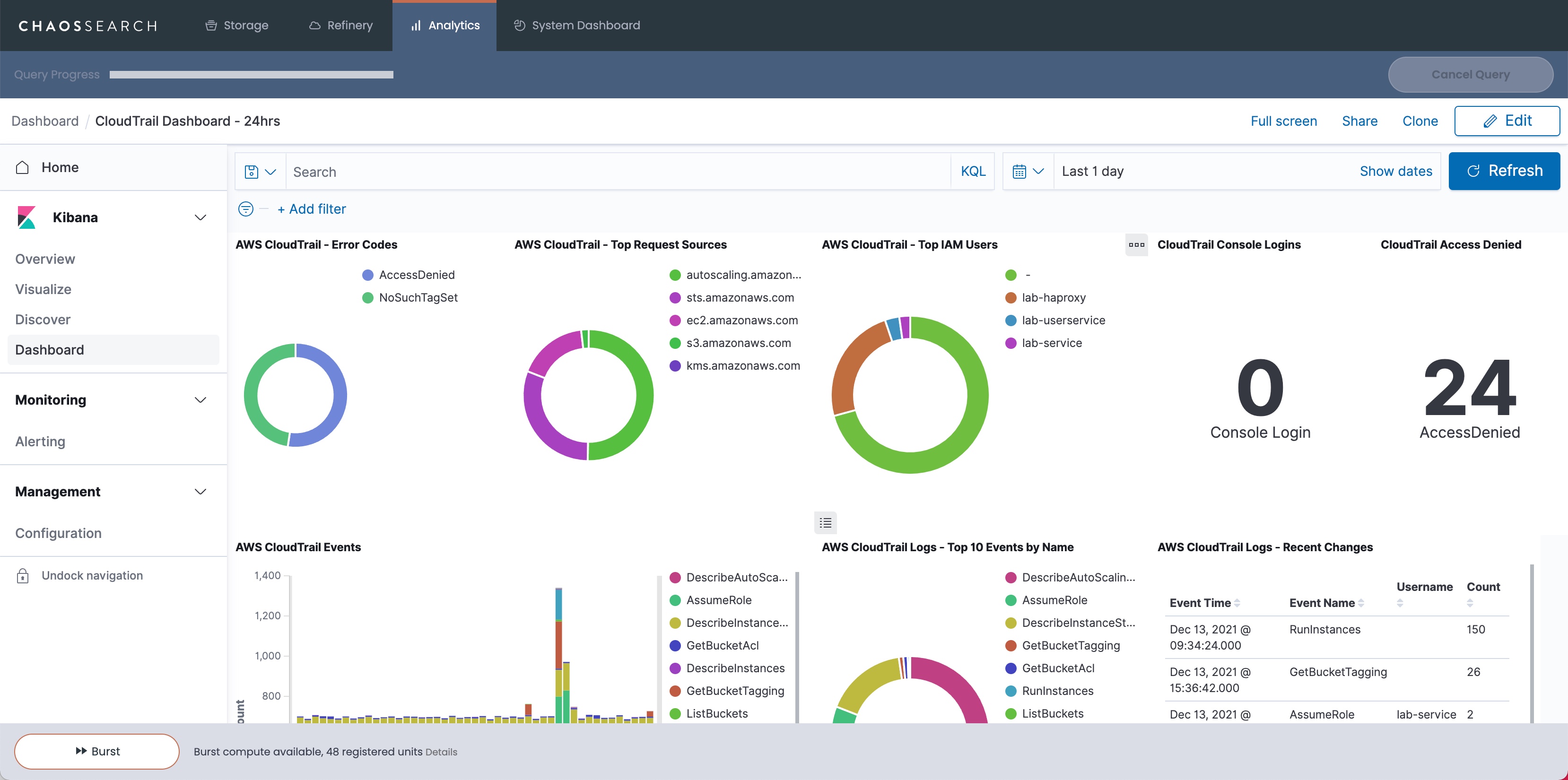Click the Query Progress bar
The height and width of the screenshot is (780, 1568).
click(x=251, y=75)
